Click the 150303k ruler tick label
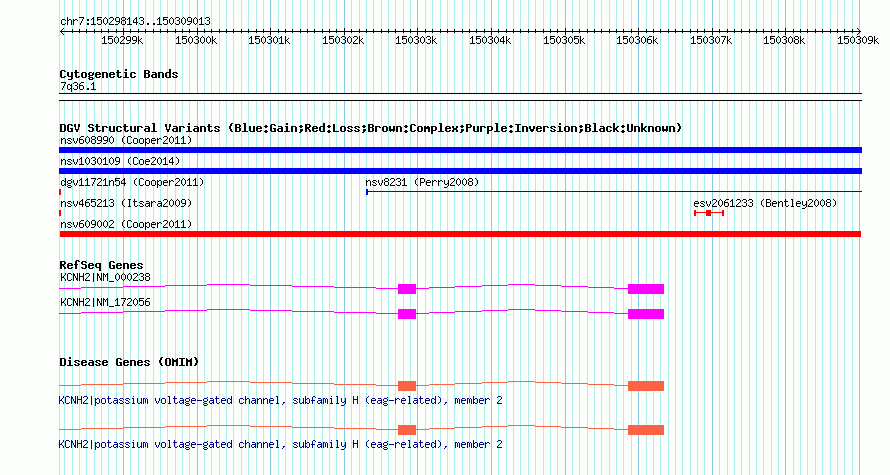This screenshot has height=475, width=890. pyautogui.click(x=416, y=40)
